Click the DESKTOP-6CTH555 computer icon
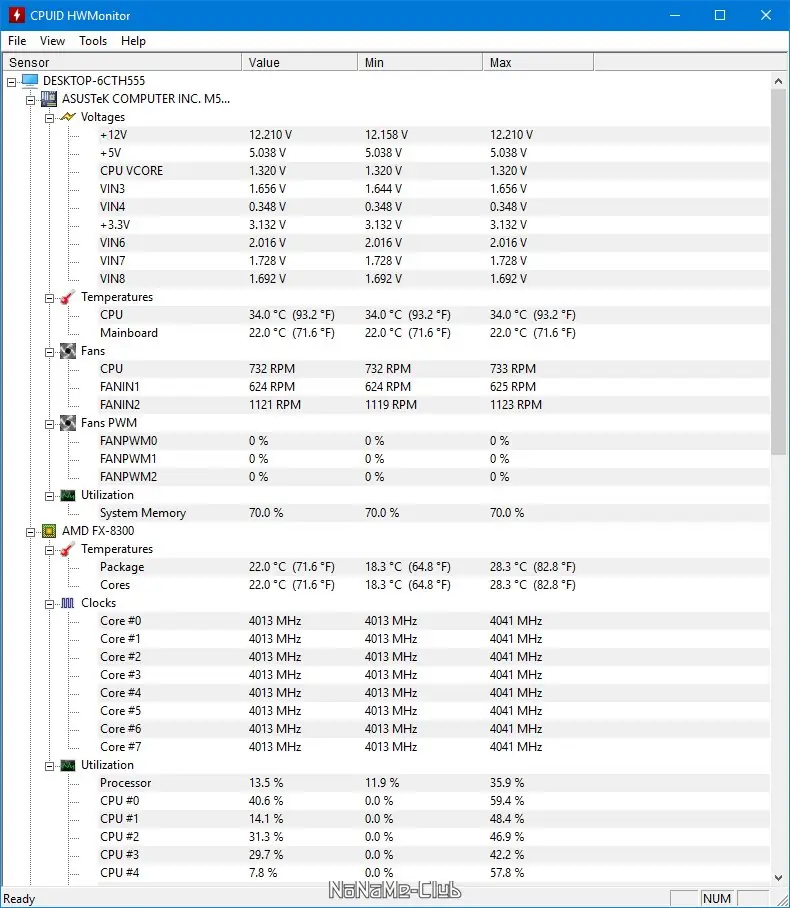Screen dimensions: 790x908 [30, 81]
